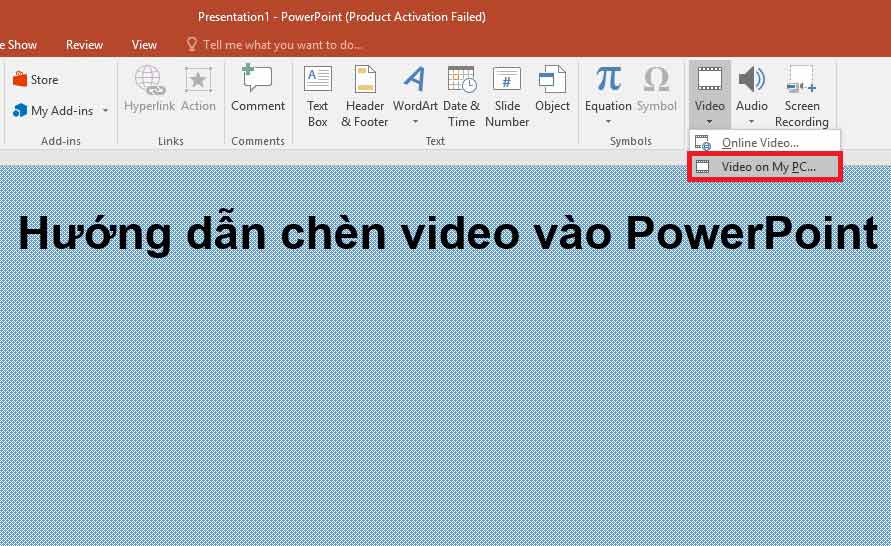The image size is (891, 546).
Task: Expand the Audio dropdown arrow
Action: 752,122
